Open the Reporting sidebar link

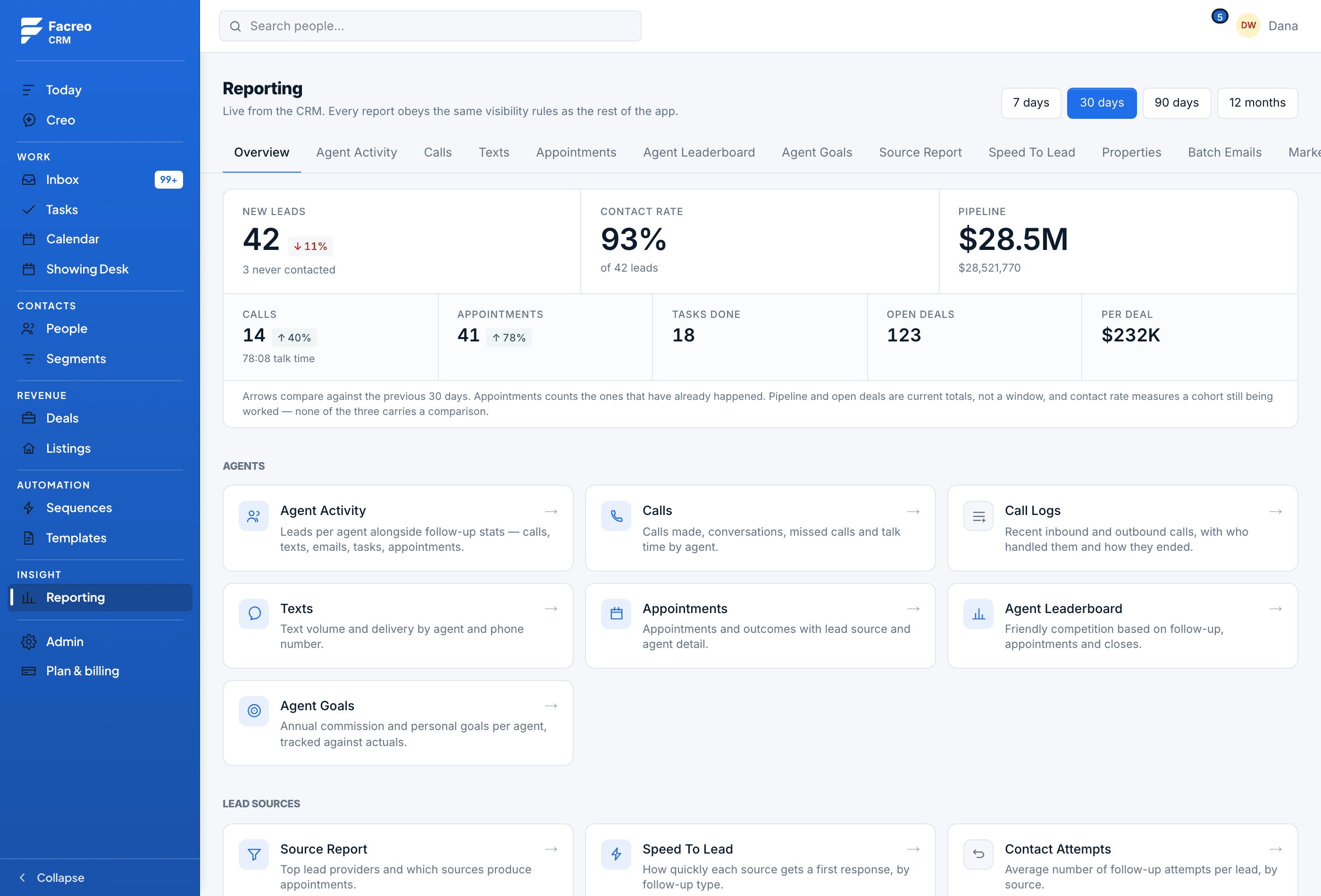[100, 597]
